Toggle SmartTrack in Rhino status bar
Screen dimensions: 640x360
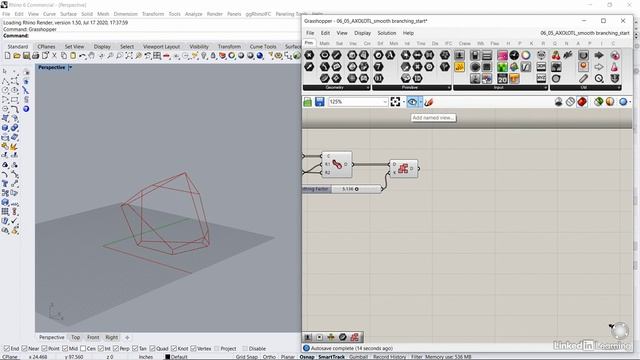pos(331,357)
